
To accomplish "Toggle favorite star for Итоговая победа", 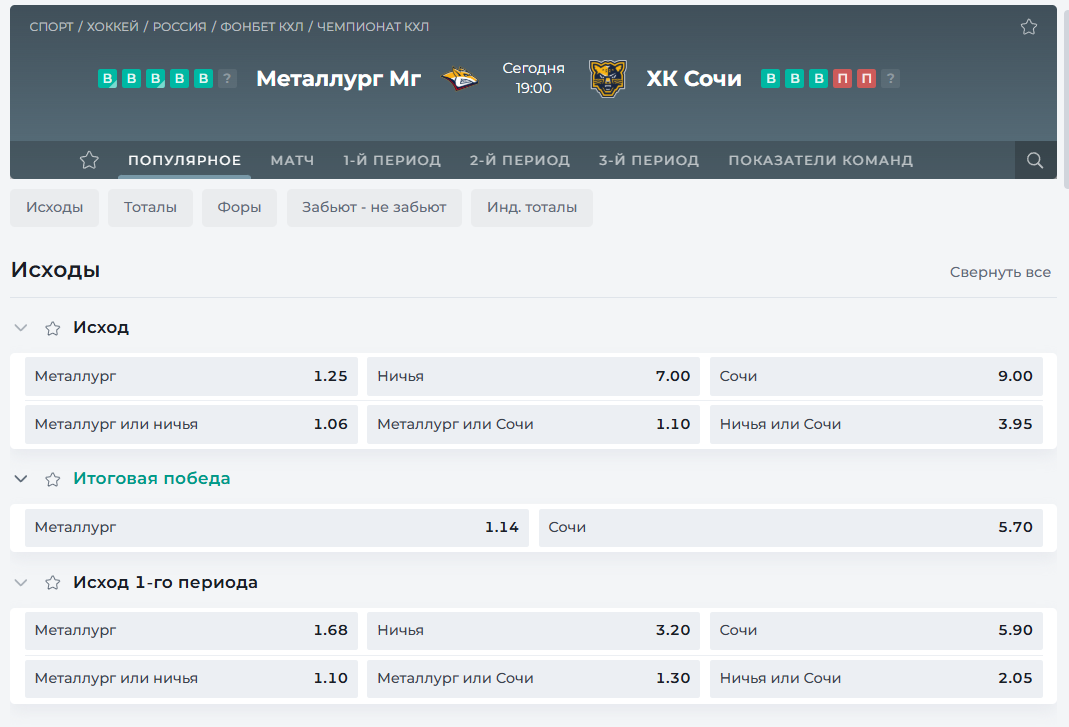I will [x=53, y=480].
